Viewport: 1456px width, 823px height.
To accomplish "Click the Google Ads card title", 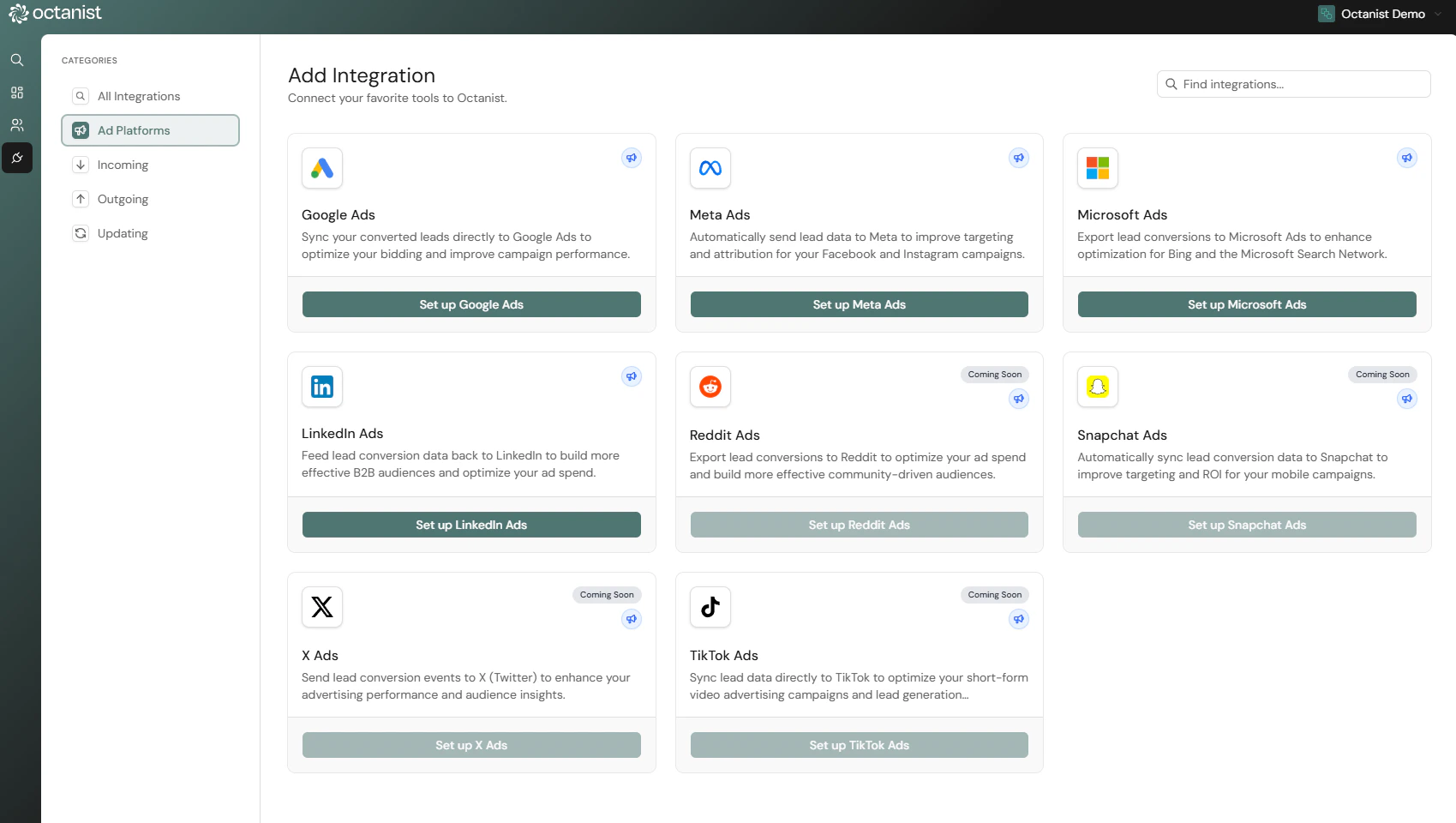I will [x=339, y=215].
